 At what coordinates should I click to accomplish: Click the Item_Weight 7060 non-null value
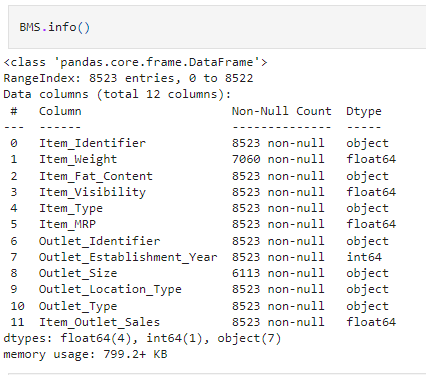pos(278,159)
